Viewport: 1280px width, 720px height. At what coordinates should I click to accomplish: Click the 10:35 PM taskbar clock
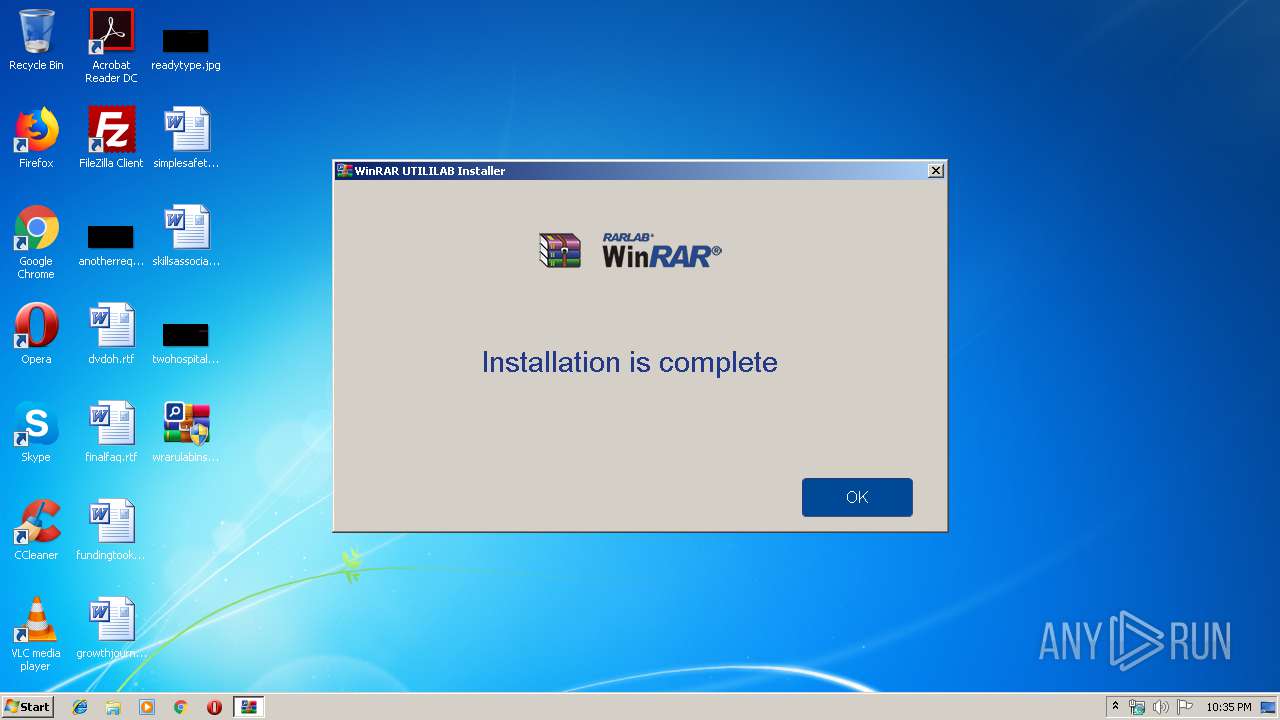1228,707
